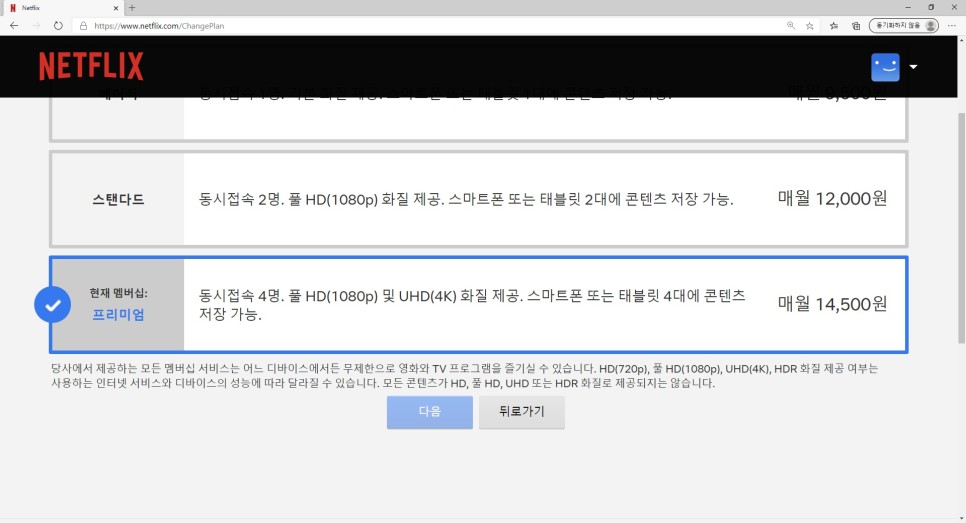Open a new tab with the plus button
The image size is (966, 523).
point(132,8)
